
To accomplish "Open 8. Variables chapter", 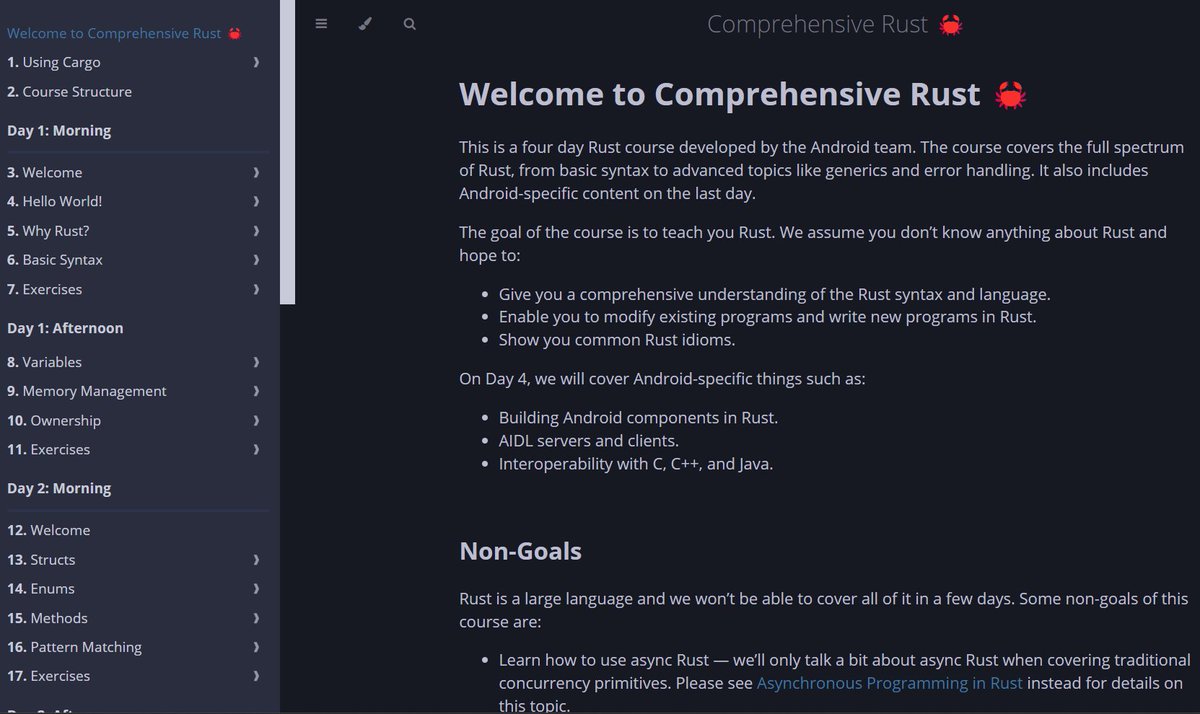I will [x=45, y=362].
